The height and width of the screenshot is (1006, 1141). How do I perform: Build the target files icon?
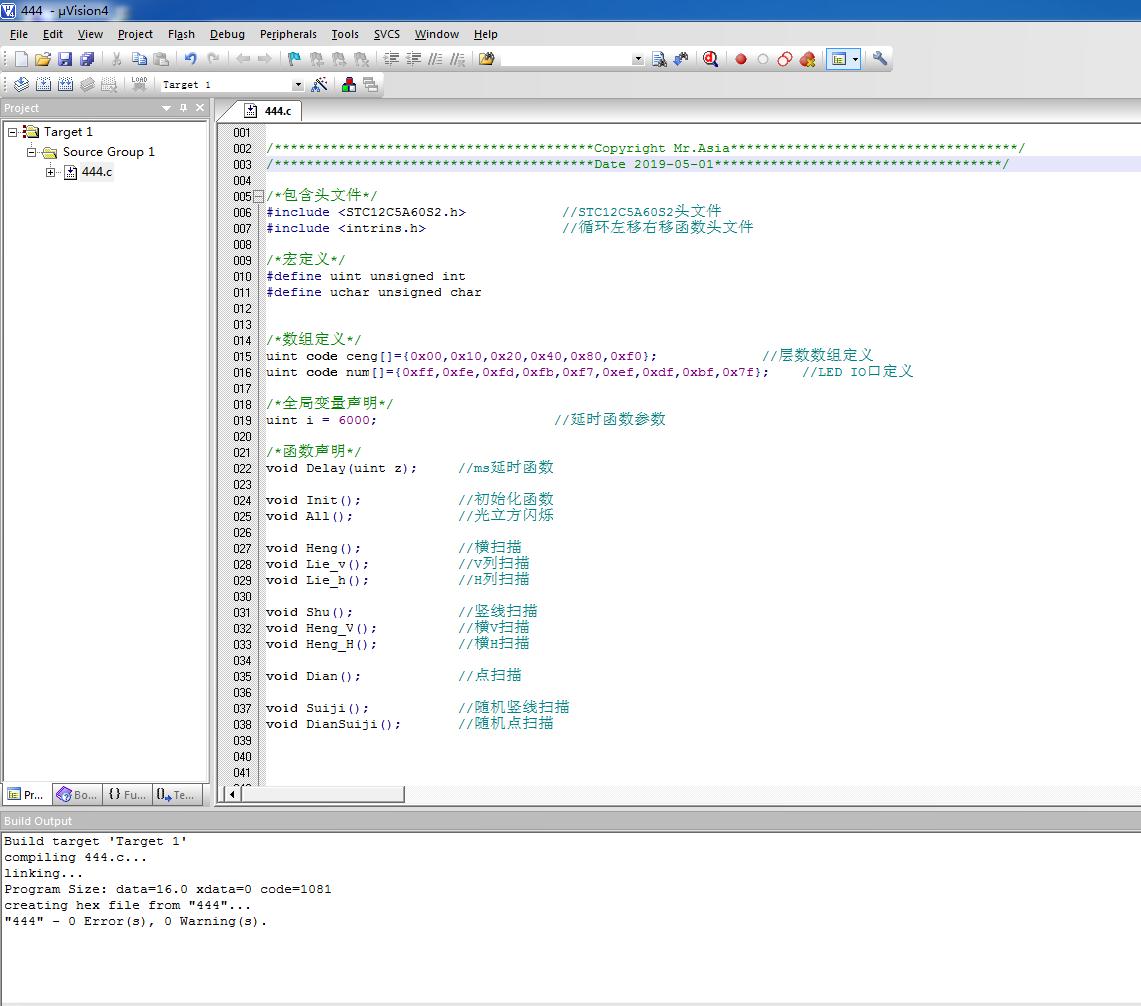point(43,84)
